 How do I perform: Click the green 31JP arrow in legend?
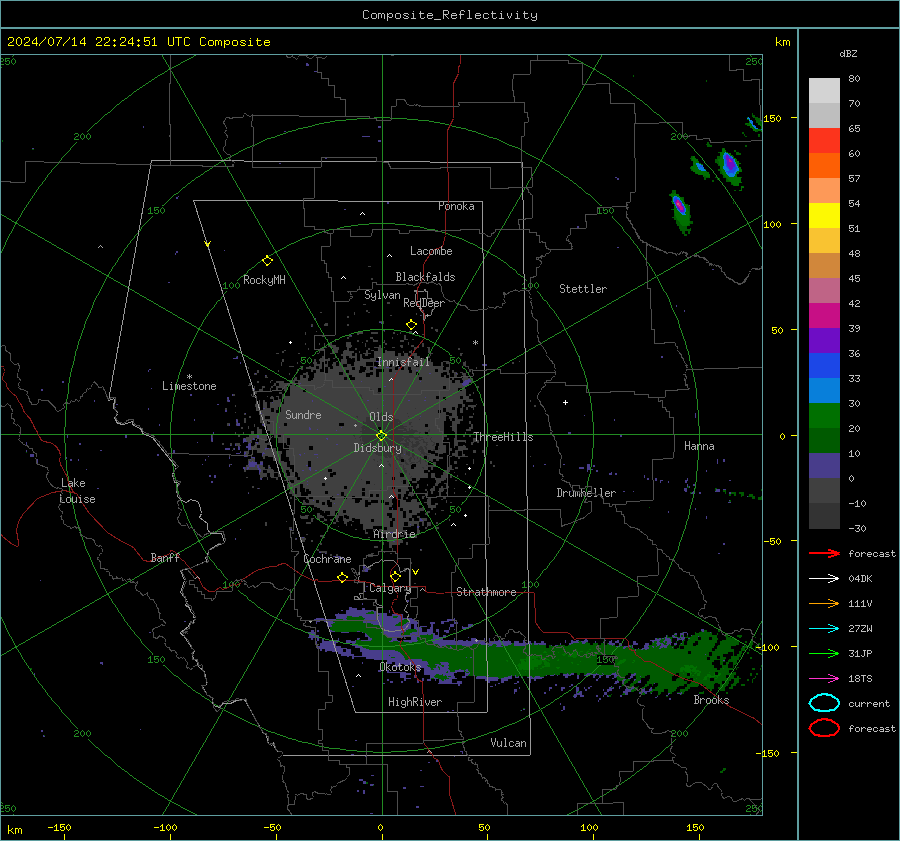click(824, 653)
